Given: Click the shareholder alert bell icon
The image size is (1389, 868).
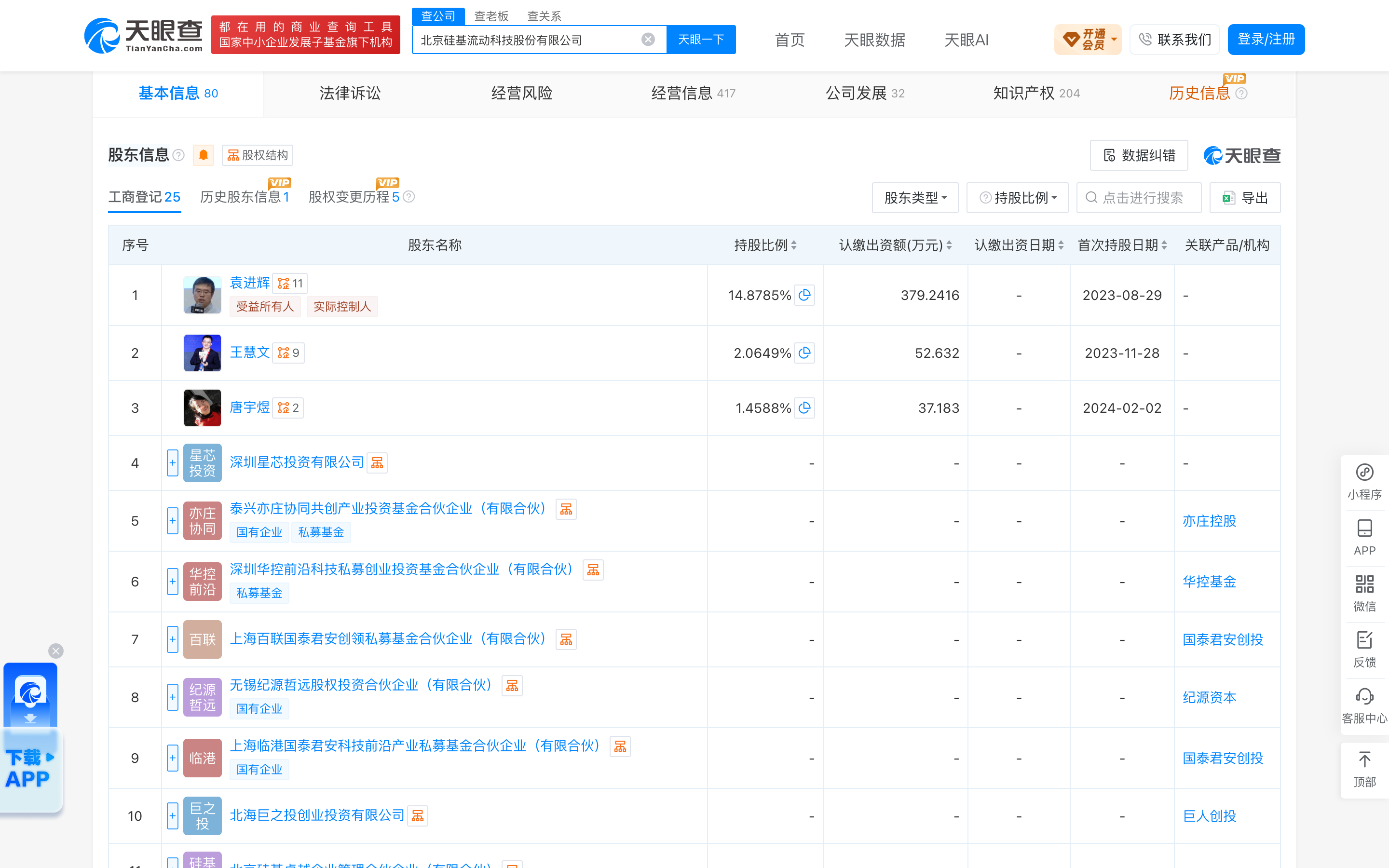Looking at the screenshot, I should click(203, 155).
